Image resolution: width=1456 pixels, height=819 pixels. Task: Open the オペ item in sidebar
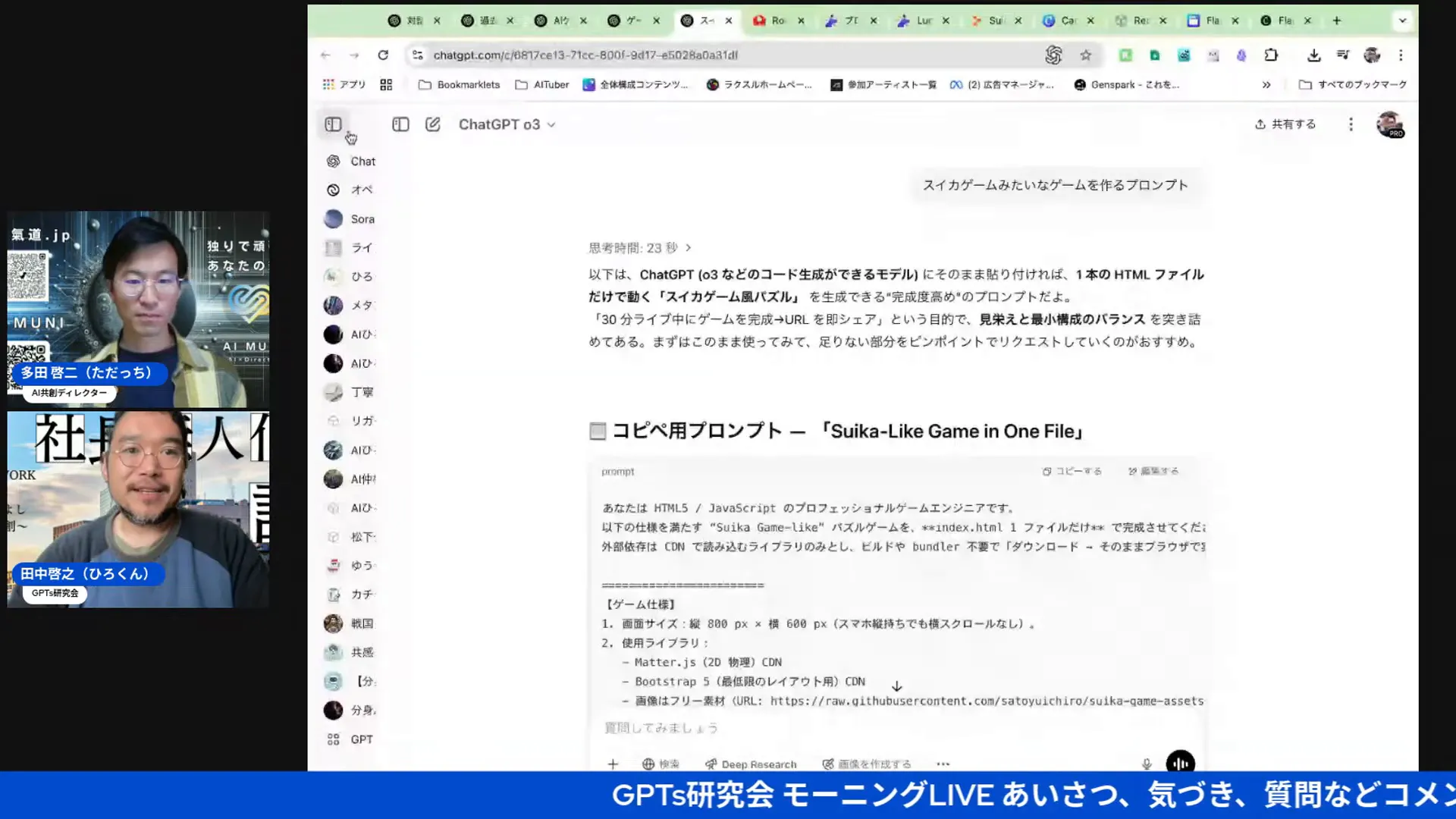[x=350, y=190]
